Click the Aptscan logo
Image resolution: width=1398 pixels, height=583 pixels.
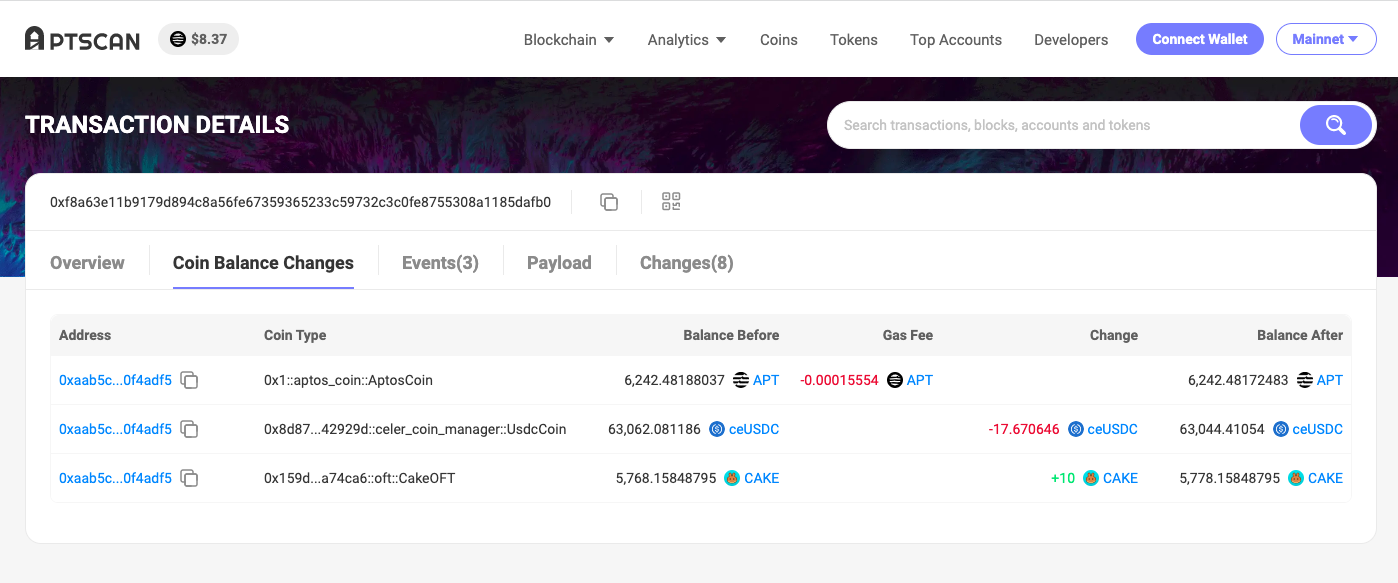coord(82,39)
